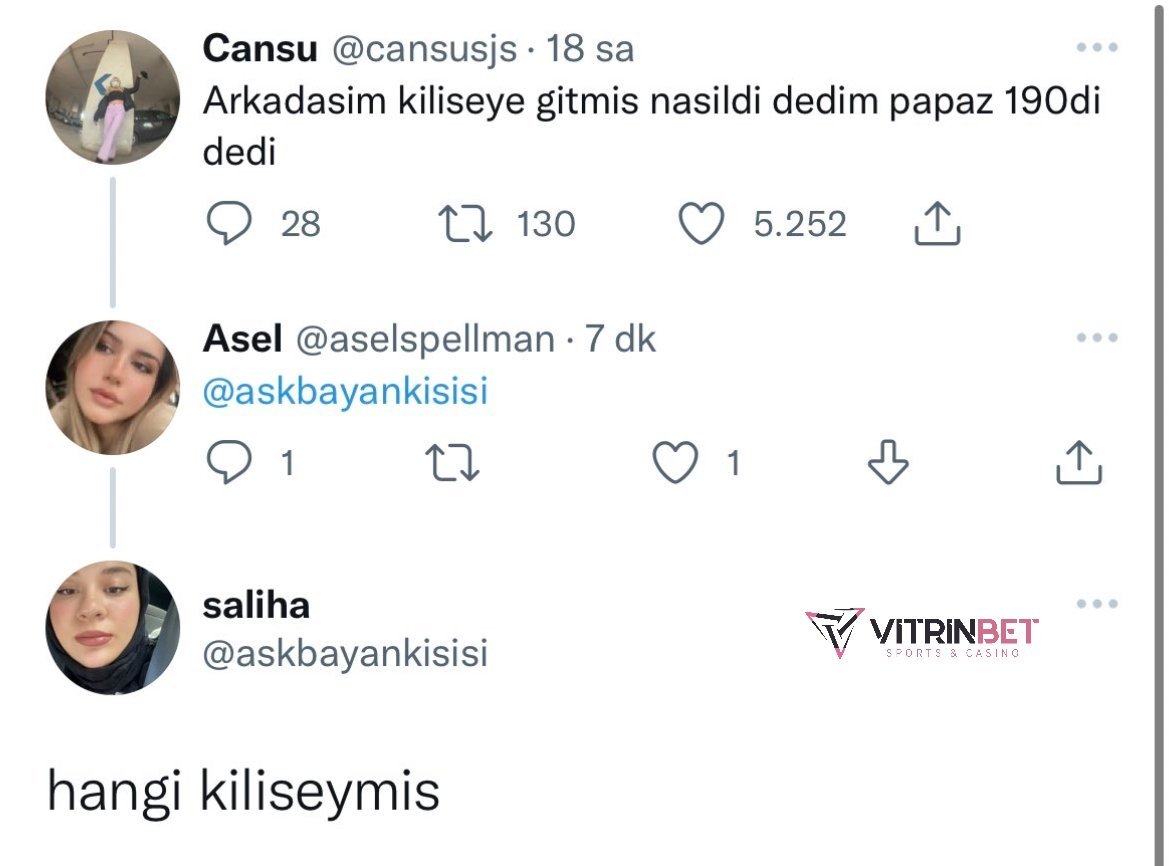Open more options on Asel's tweet

click(1096, 338)
